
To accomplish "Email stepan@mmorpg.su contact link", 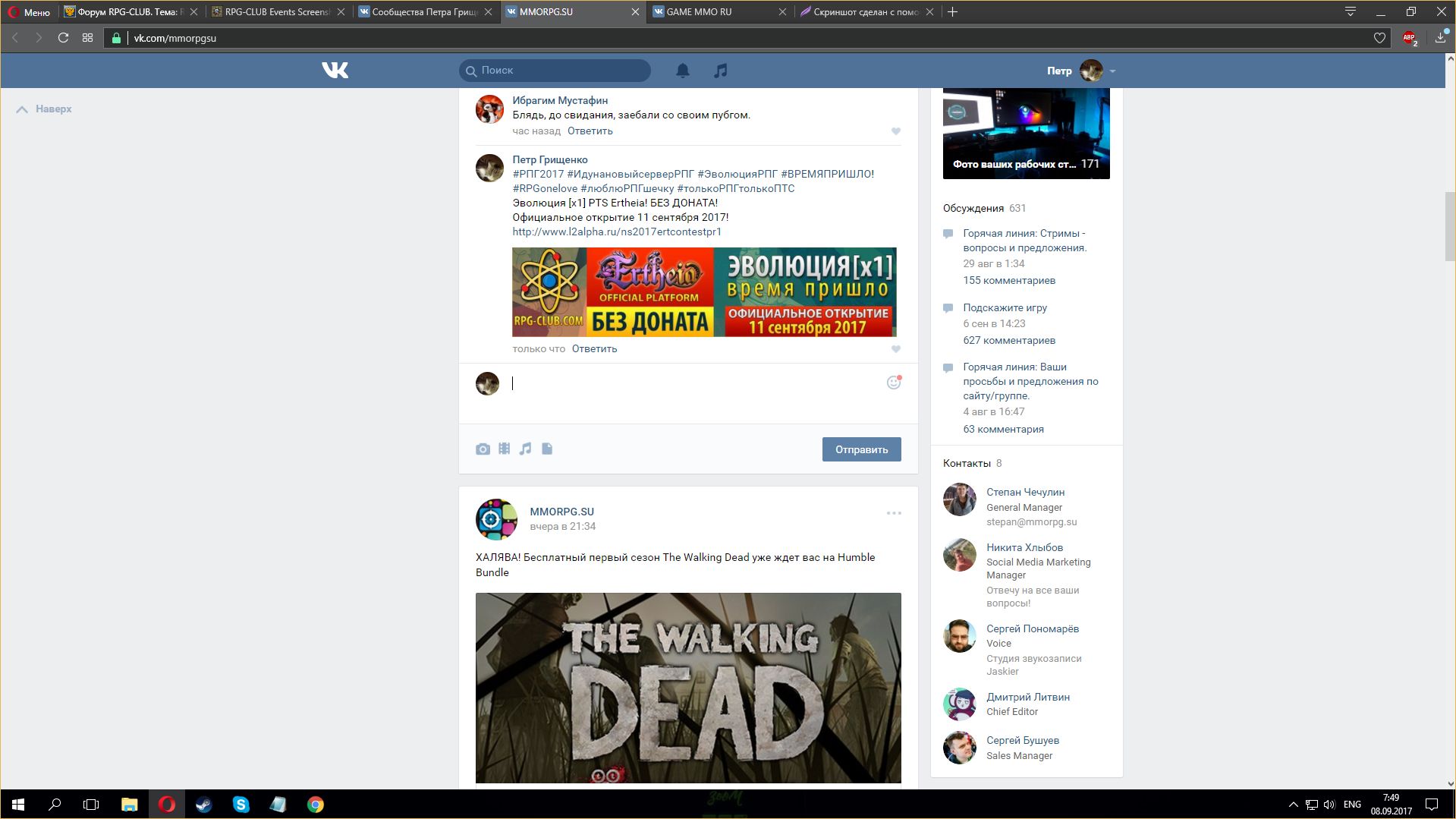I will click(1031, 521).
